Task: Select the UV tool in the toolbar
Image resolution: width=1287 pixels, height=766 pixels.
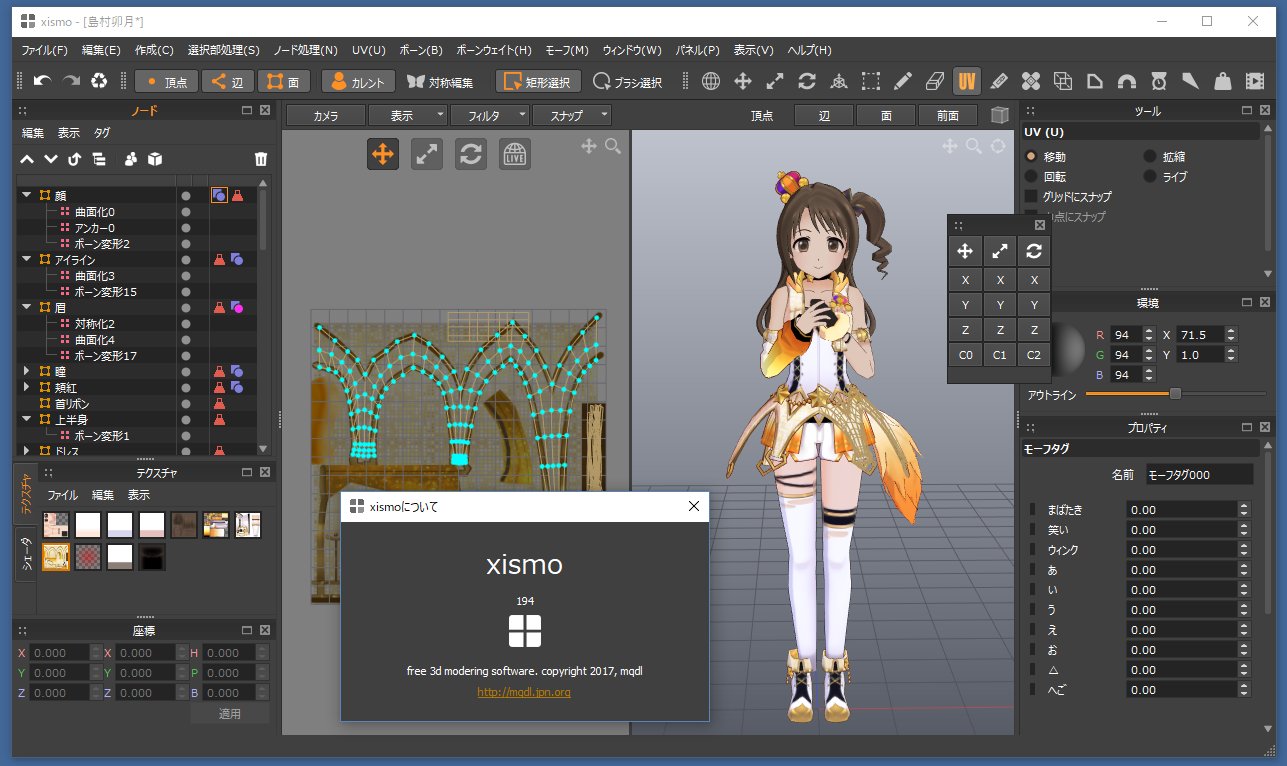Action: (x=966, y=81)
